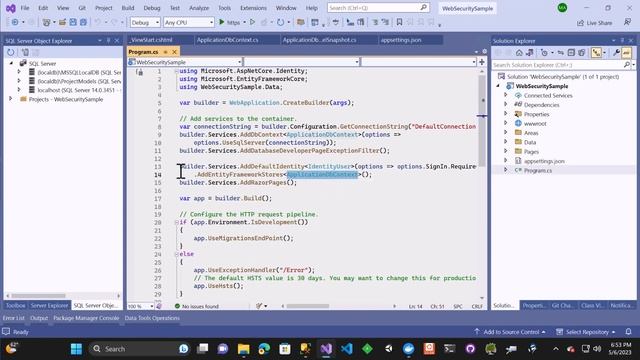This screenshot has height=360, width=640.
Task: Toggle Track Active Item button in Solution Explorer
Action: click(x=596, y=53)
